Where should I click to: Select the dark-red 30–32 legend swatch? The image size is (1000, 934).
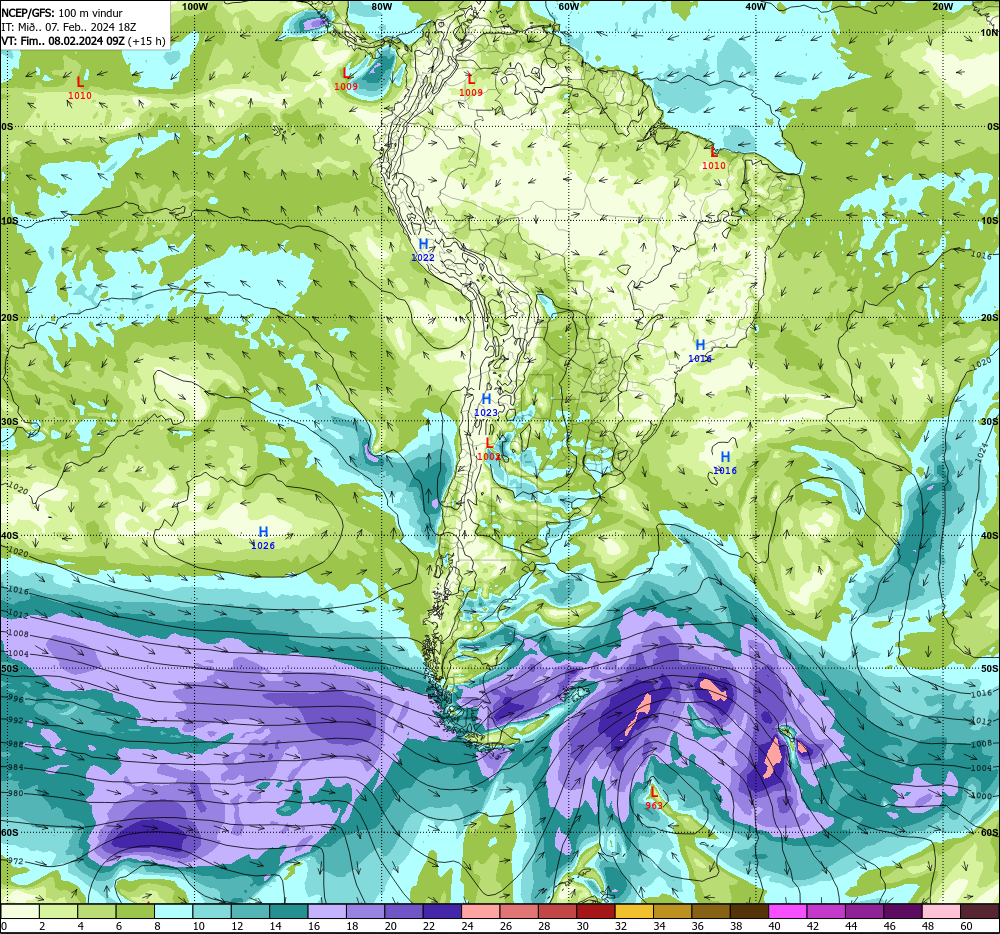tap(596, 912)
